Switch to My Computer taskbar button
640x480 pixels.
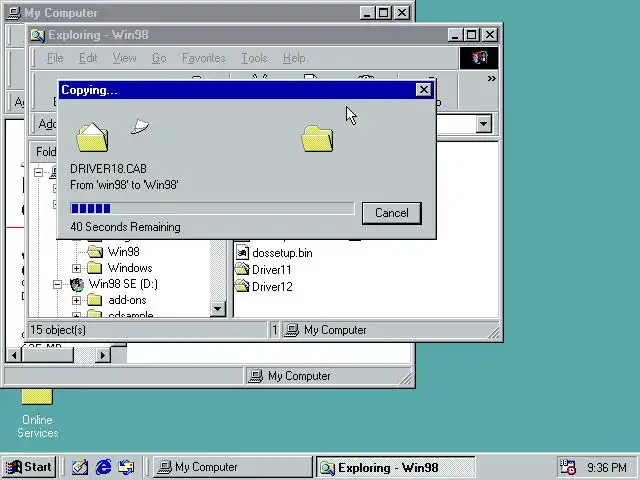pyautogui.click(x=233, y=467)
